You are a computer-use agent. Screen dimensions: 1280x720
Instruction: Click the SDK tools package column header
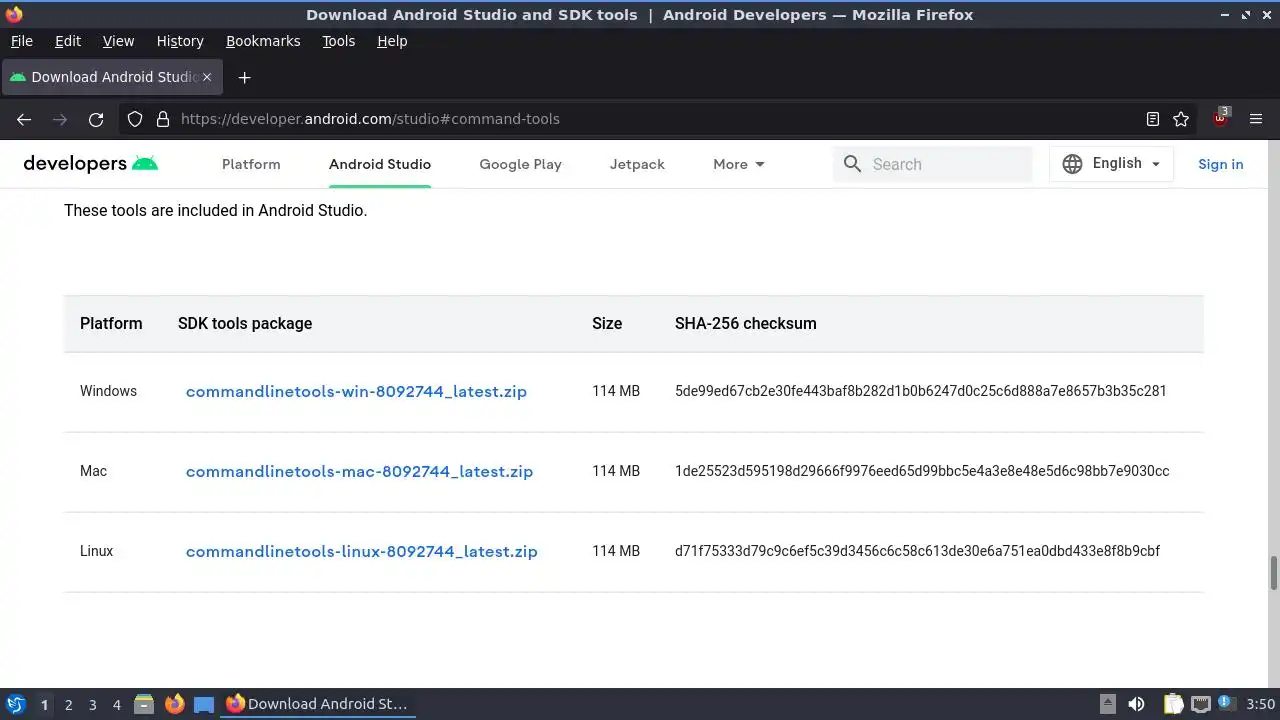point(245,323)
